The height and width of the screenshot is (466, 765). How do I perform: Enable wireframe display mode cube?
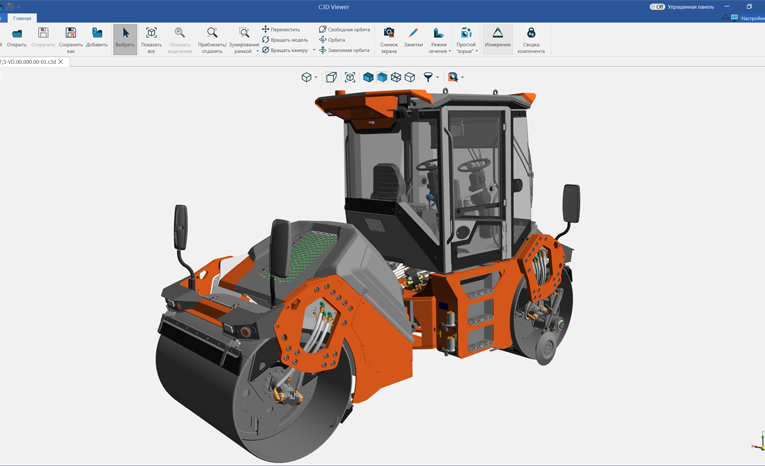396,77
